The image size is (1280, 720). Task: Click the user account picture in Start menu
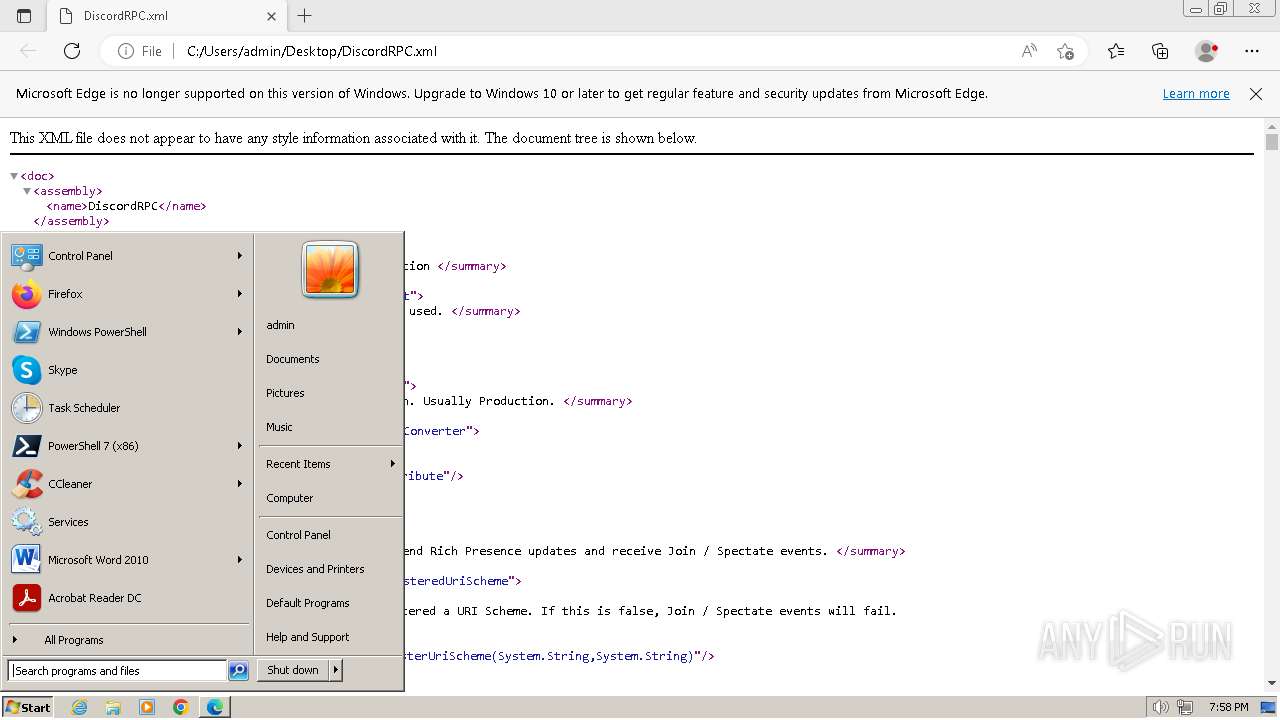pyautogui.click(x=330, y=270)
